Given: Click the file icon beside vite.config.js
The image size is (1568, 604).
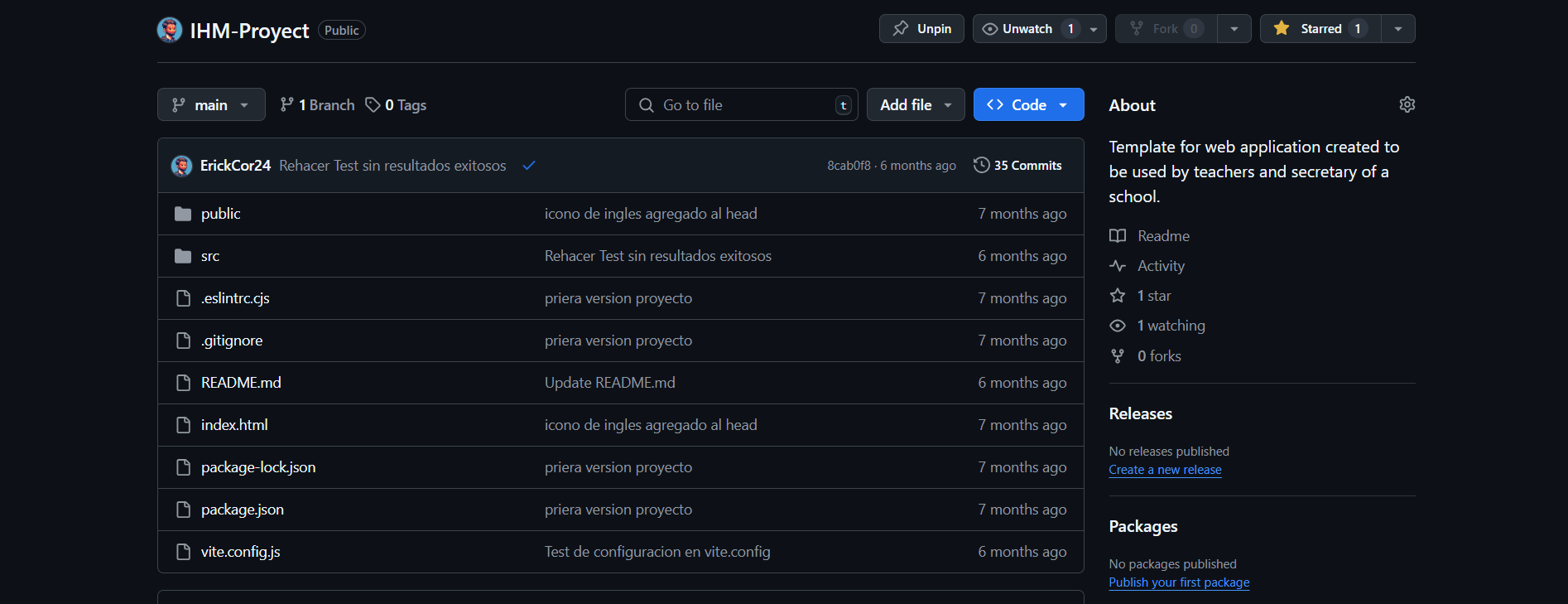Looking at the screenshot, I should (x=184, y=552).
